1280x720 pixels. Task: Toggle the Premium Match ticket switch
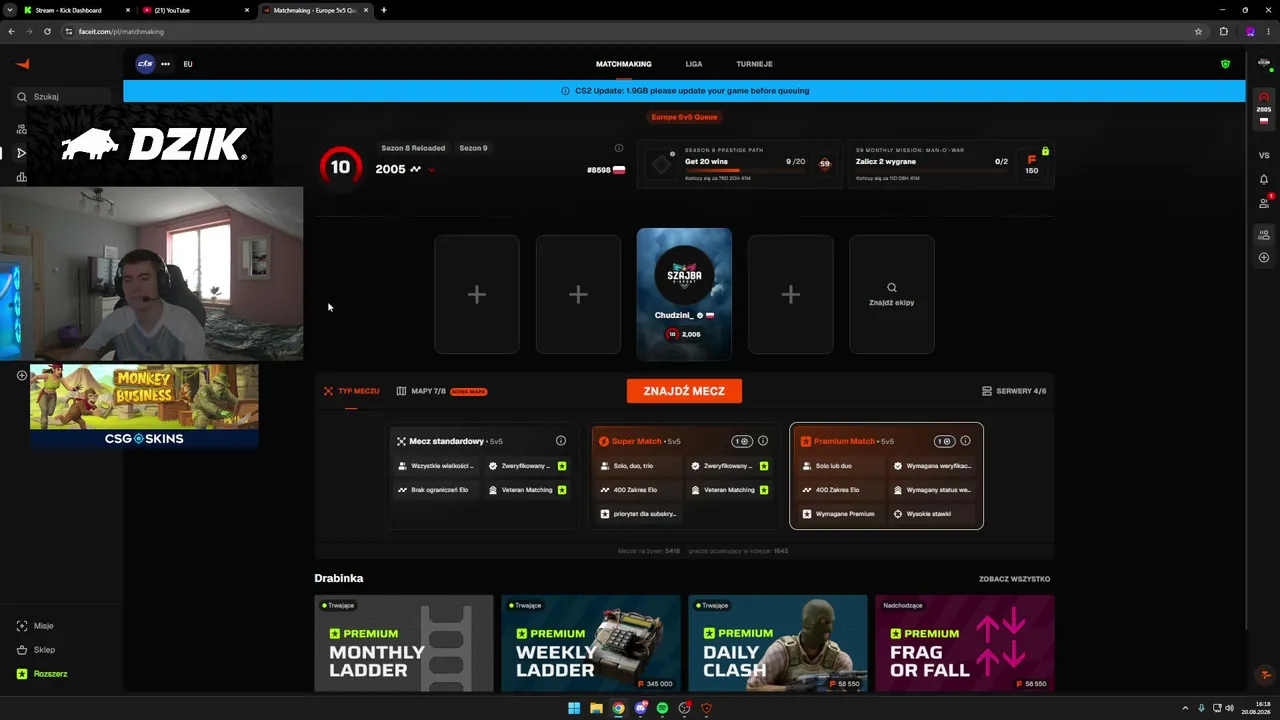[944, 441]
